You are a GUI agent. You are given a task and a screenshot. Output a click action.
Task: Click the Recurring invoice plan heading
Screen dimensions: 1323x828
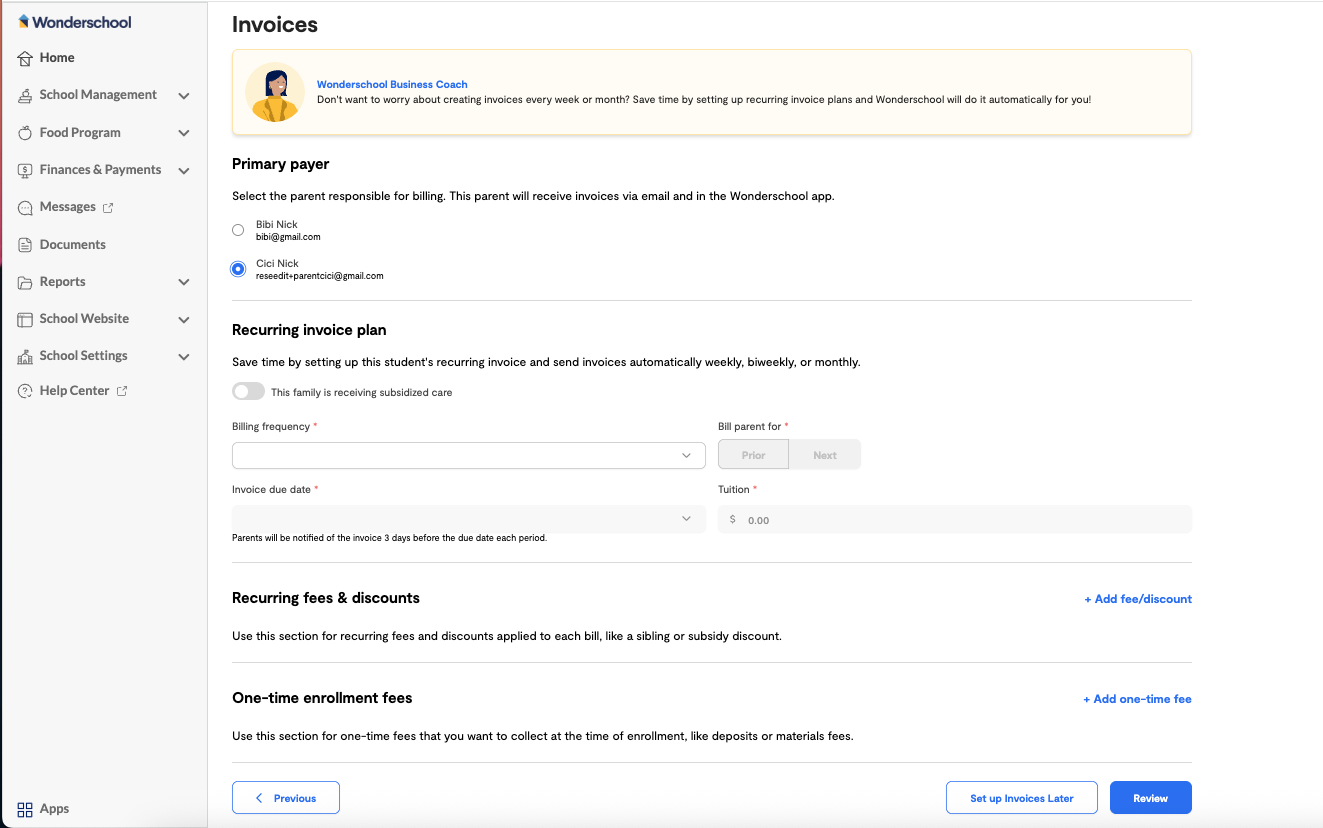tap(309, 330)
